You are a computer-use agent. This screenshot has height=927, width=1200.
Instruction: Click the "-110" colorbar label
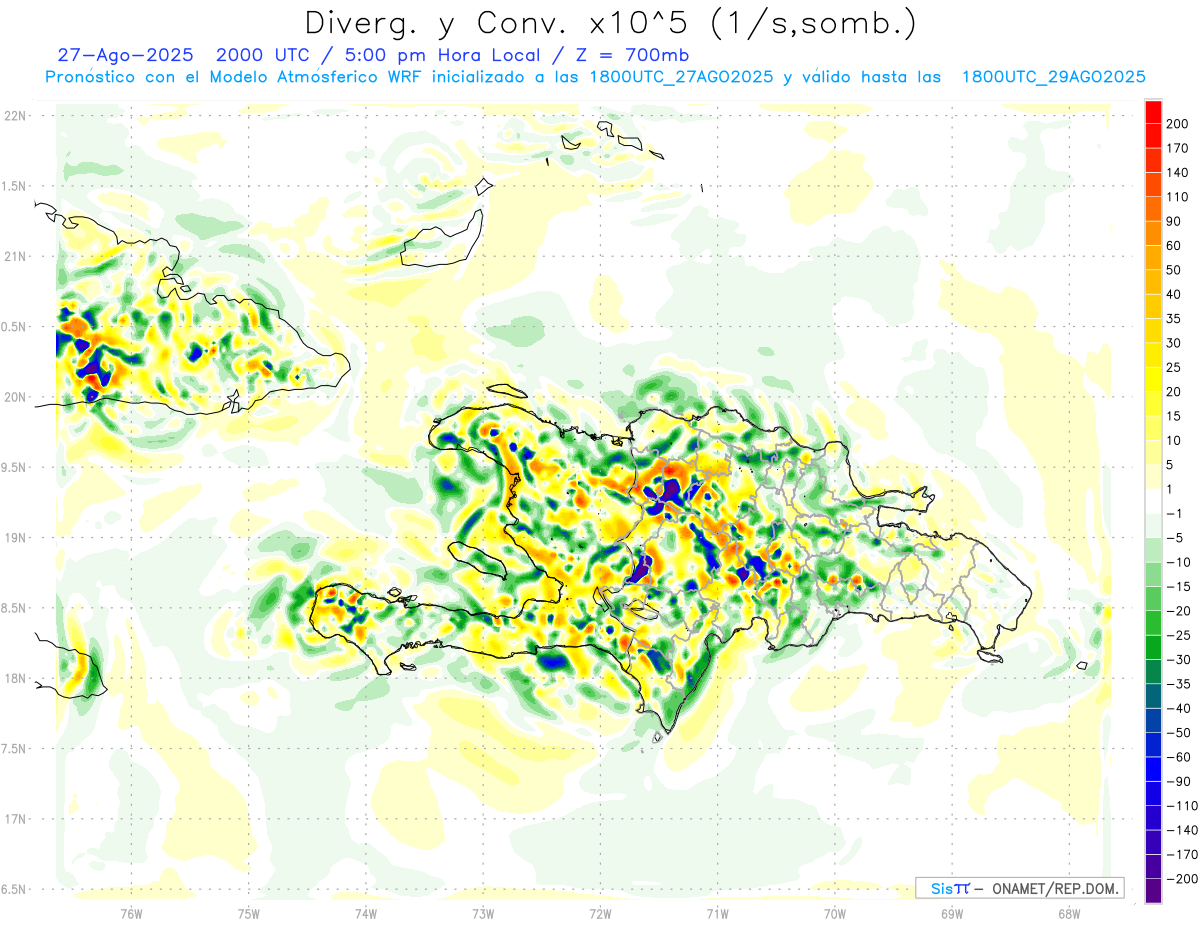pyautogui.click(x=1183, y=805)
